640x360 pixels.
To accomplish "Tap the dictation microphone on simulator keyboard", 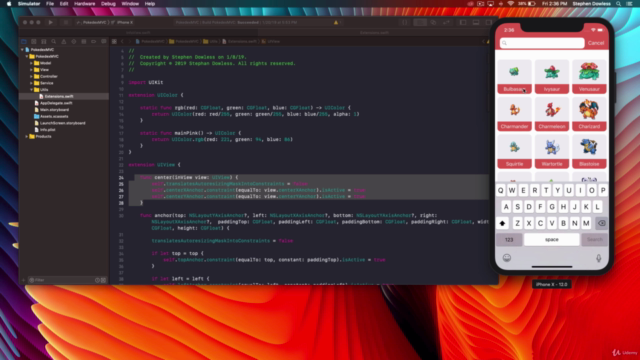I will pyautogui.click(x=599, y=258).
